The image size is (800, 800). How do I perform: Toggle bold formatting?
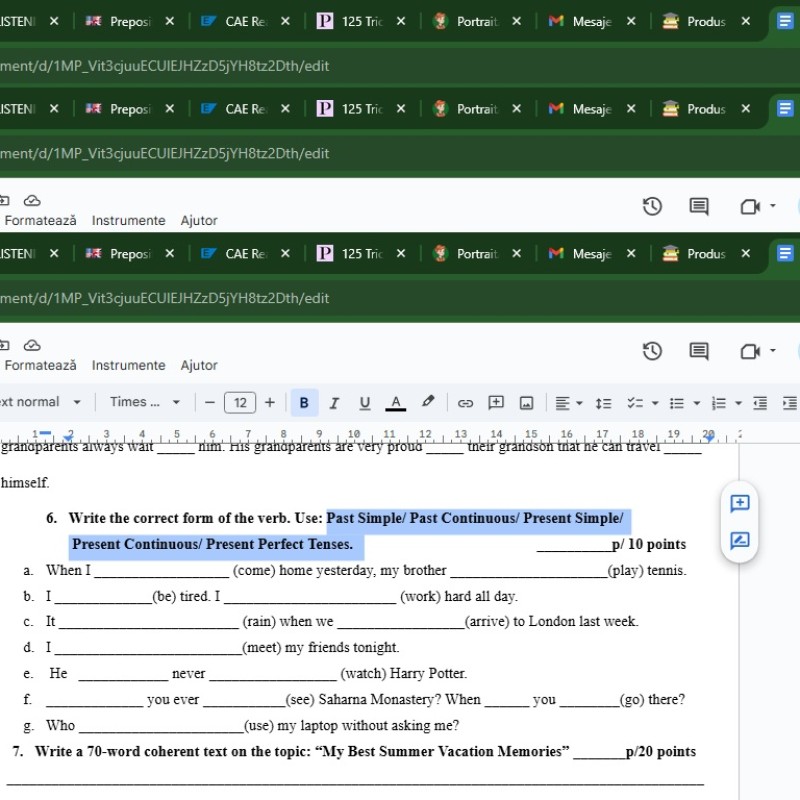304,402
